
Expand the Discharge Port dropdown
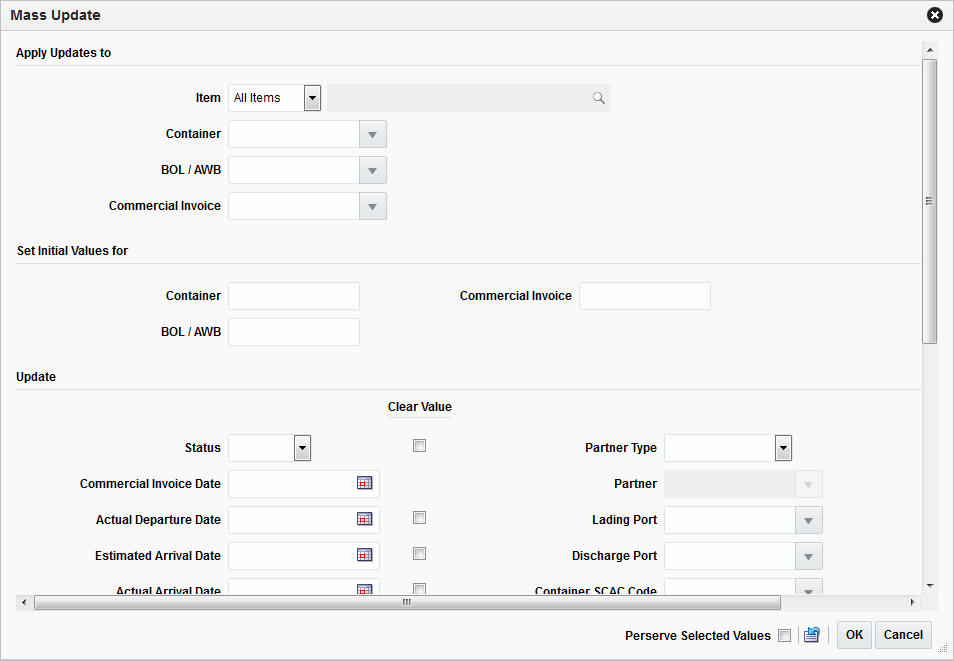(x=809, y=556)
